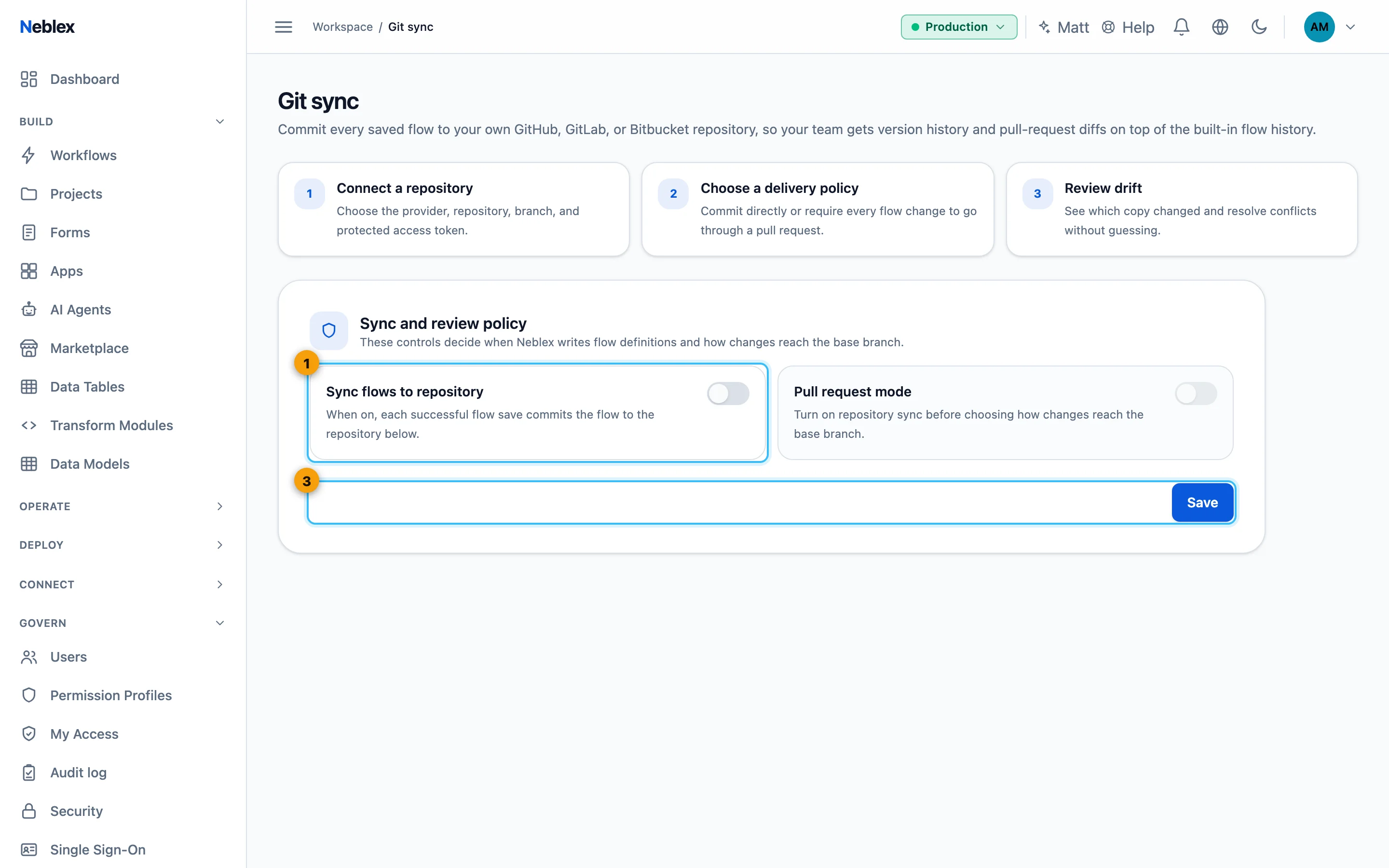
Task: Click the globe language icon
Action: 1220,27
